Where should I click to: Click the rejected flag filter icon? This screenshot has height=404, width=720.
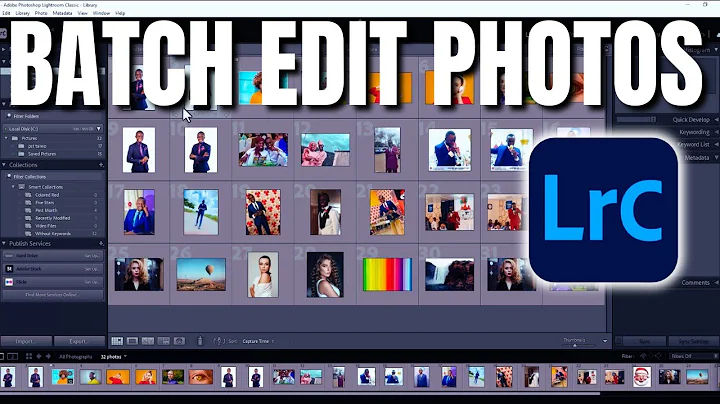[x=658, y=356]
